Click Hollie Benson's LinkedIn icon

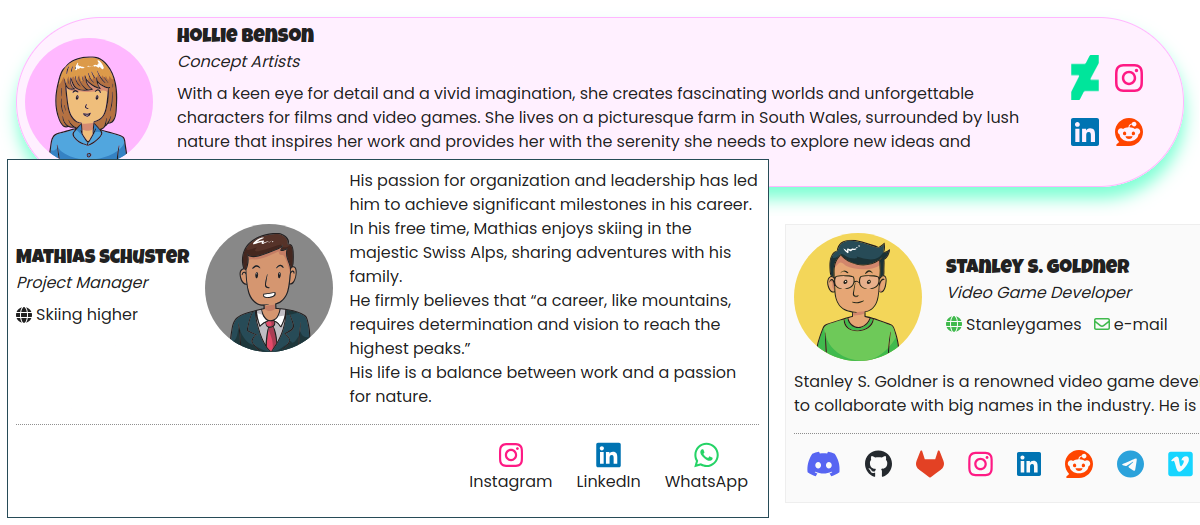tap(1084, 132)
